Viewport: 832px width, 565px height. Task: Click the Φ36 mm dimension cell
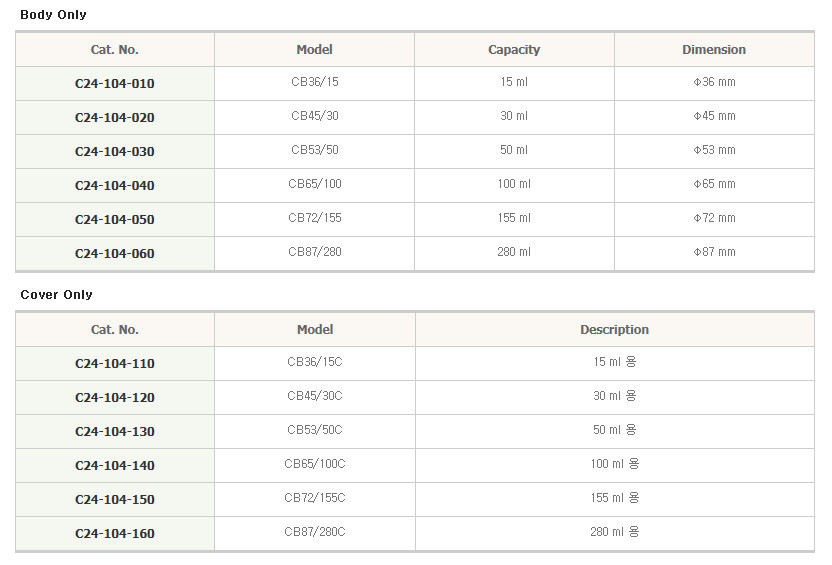point(714,83)
